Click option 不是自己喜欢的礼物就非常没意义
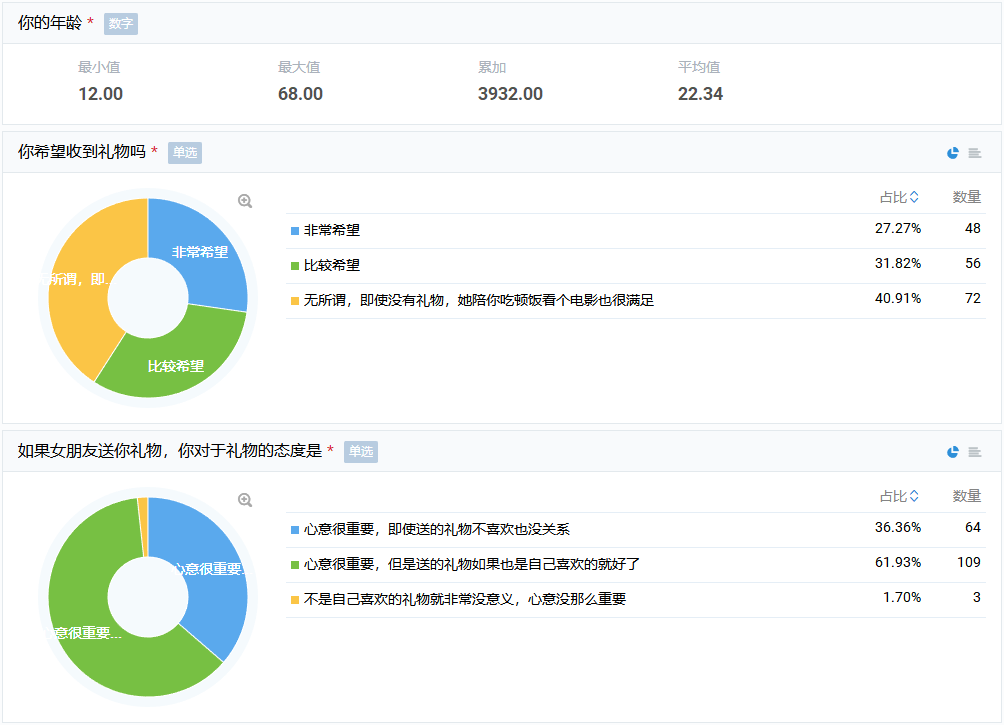 point(465,599)
